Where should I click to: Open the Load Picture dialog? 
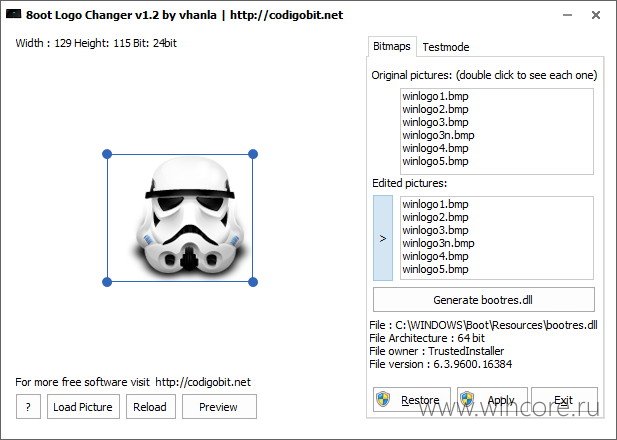coord(83,407)
